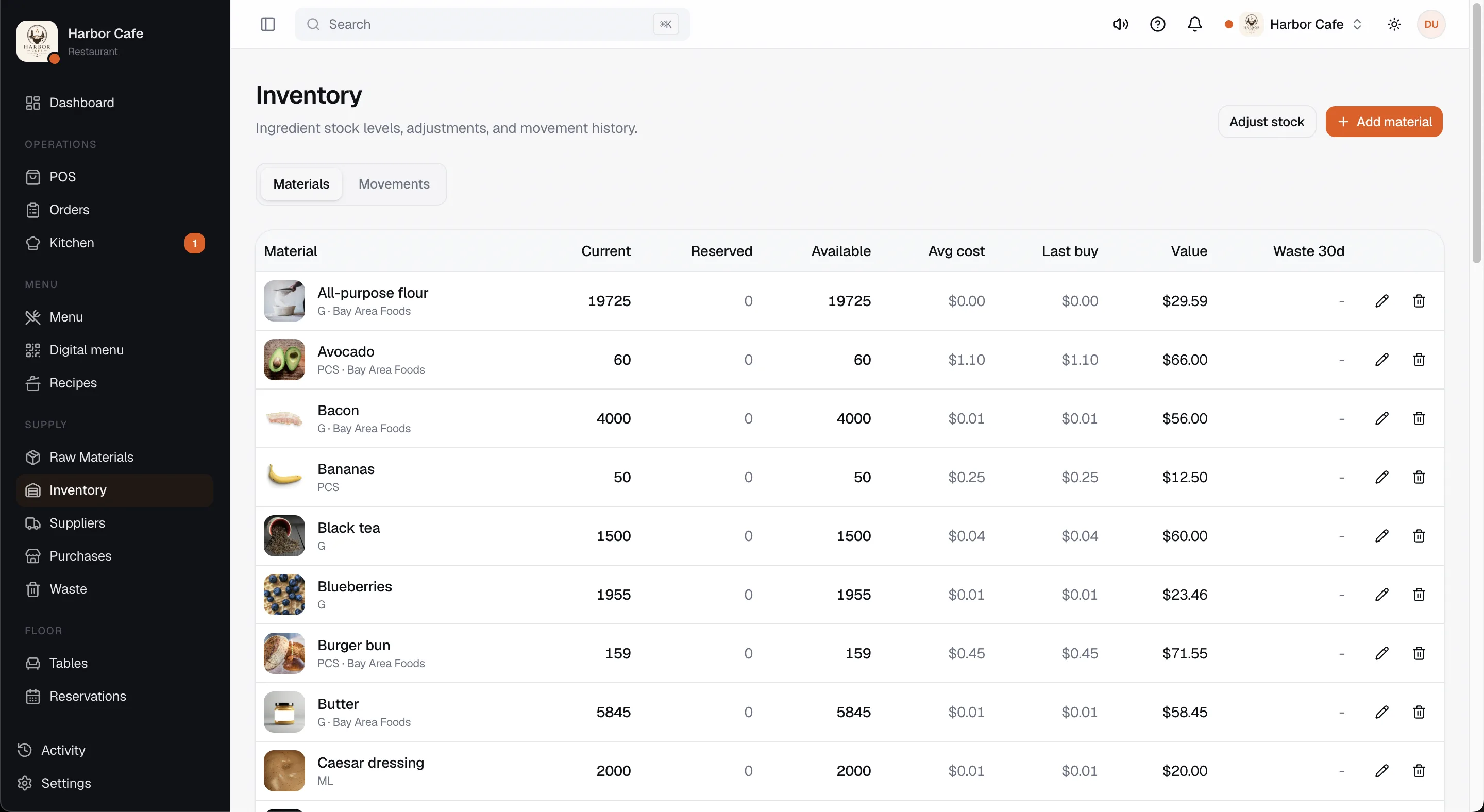The width and height of the screenshot is (1484, 812).
Task: Open notifications bell
Action: click(1195, 24)
